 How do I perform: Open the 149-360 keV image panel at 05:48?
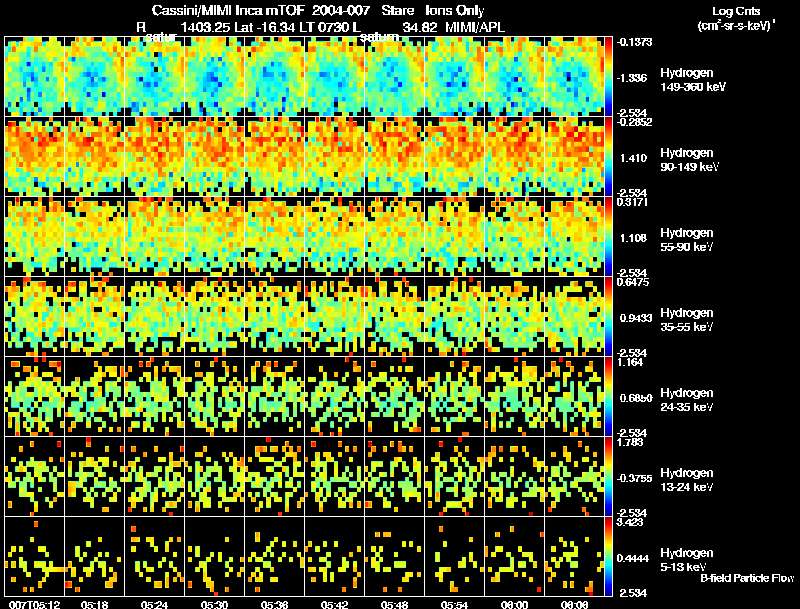coord(394,77)
